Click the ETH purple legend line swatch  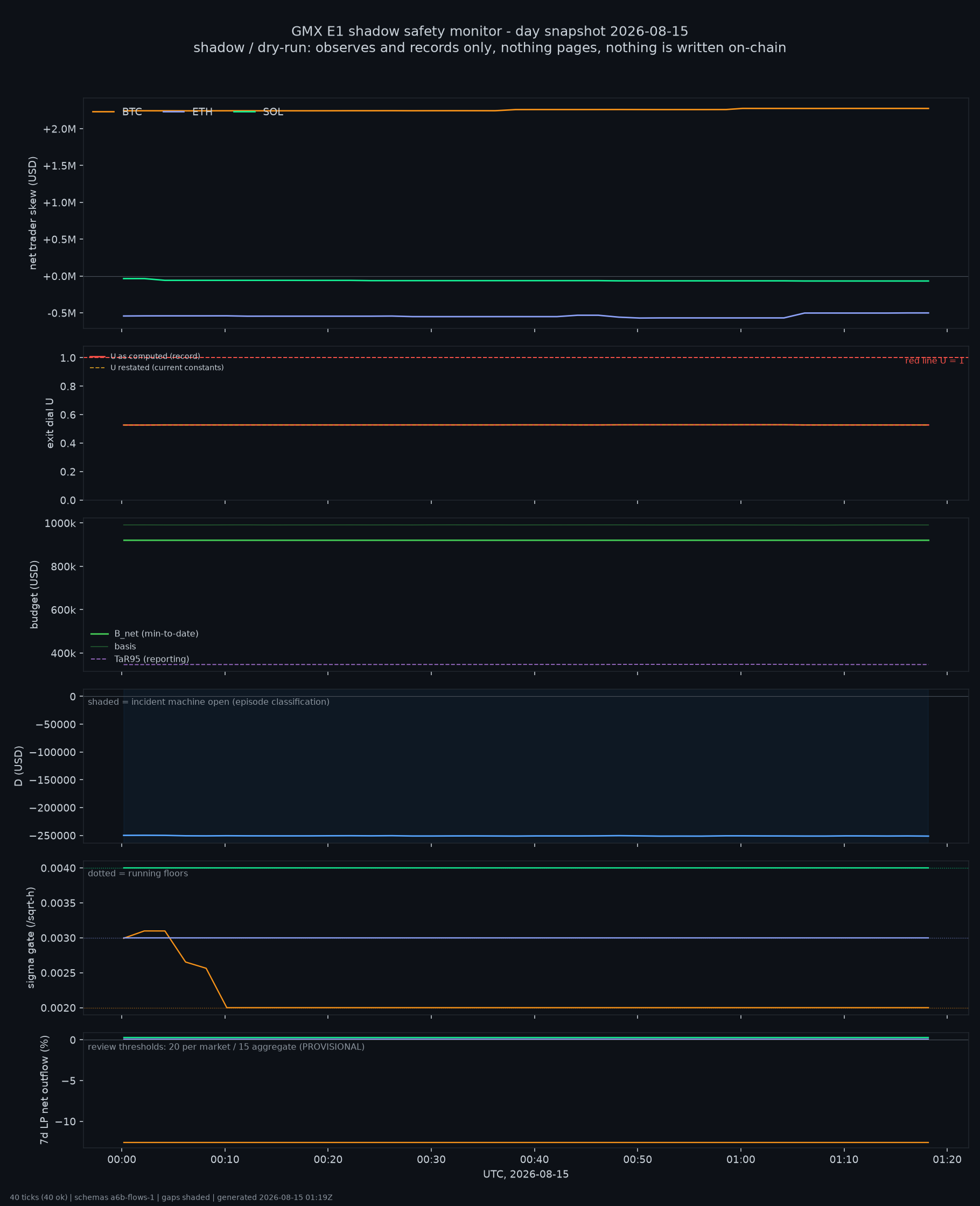point(174,112)
